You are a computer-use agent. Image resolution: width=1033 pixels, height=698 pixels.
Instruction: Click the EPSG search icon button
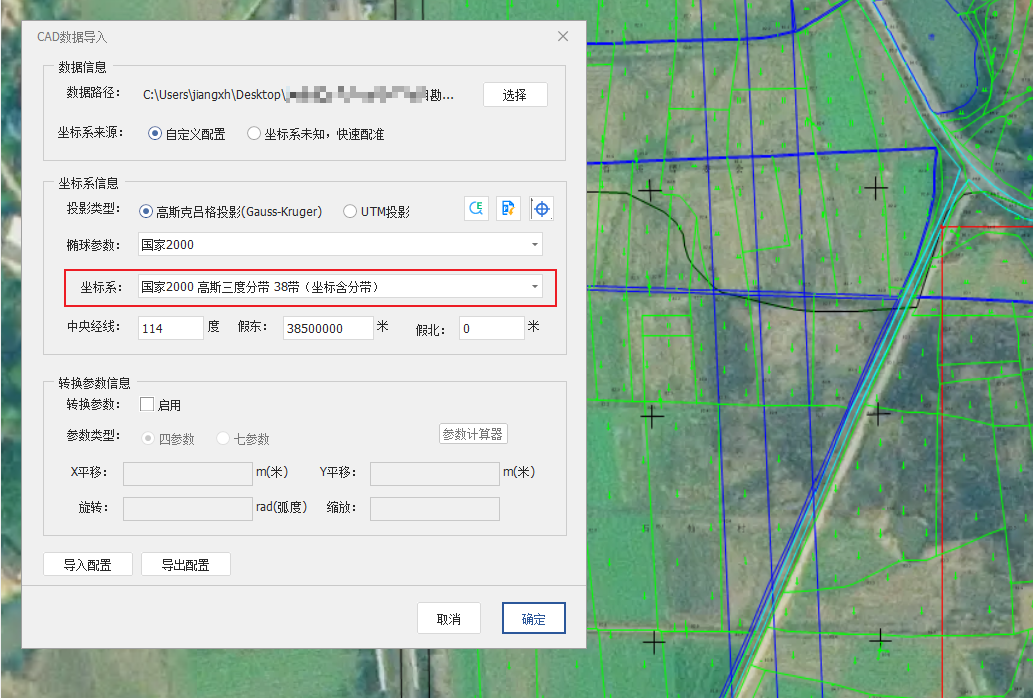(476, 209)
